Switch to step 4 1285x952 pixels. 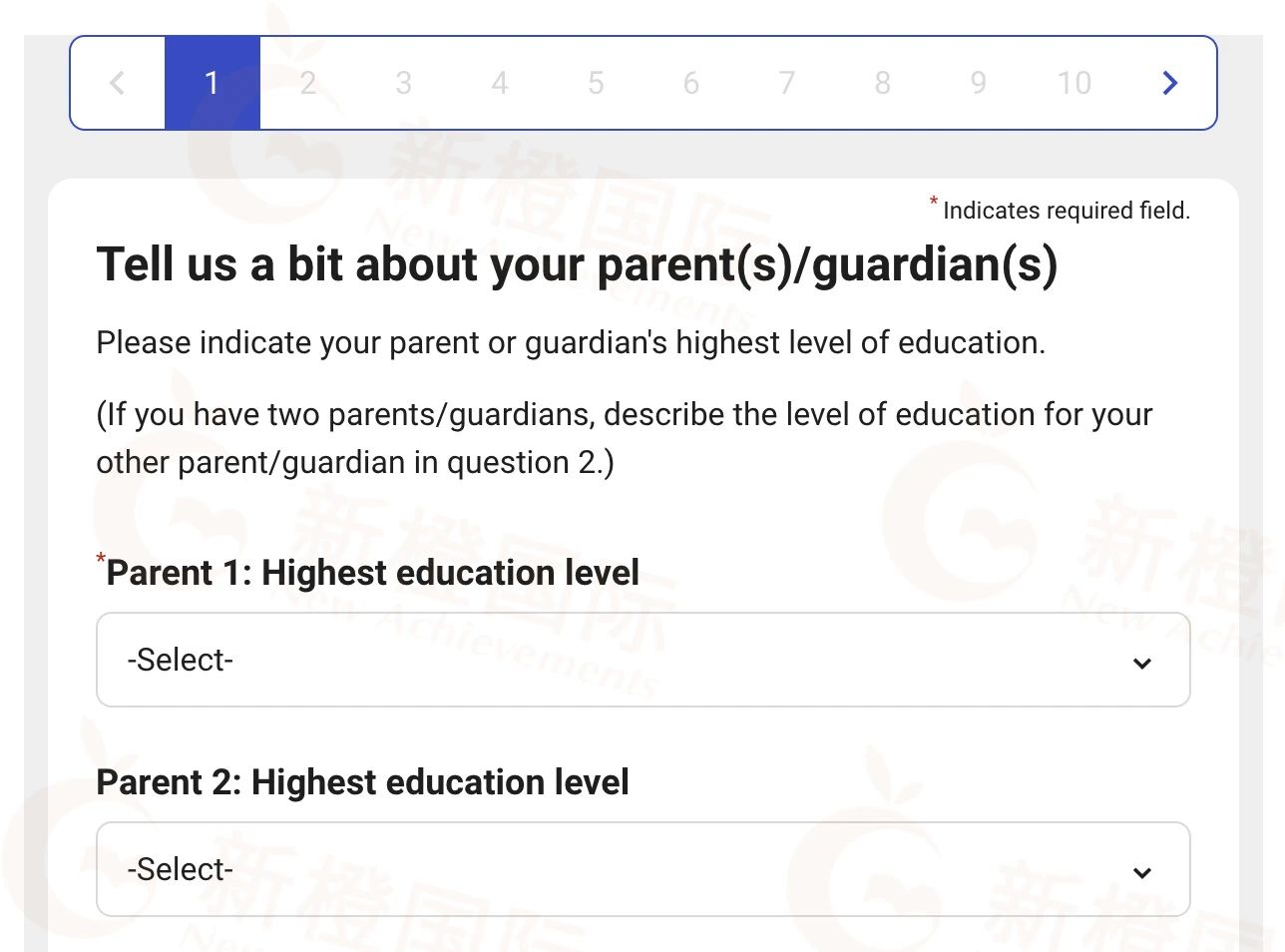point(500,83)
